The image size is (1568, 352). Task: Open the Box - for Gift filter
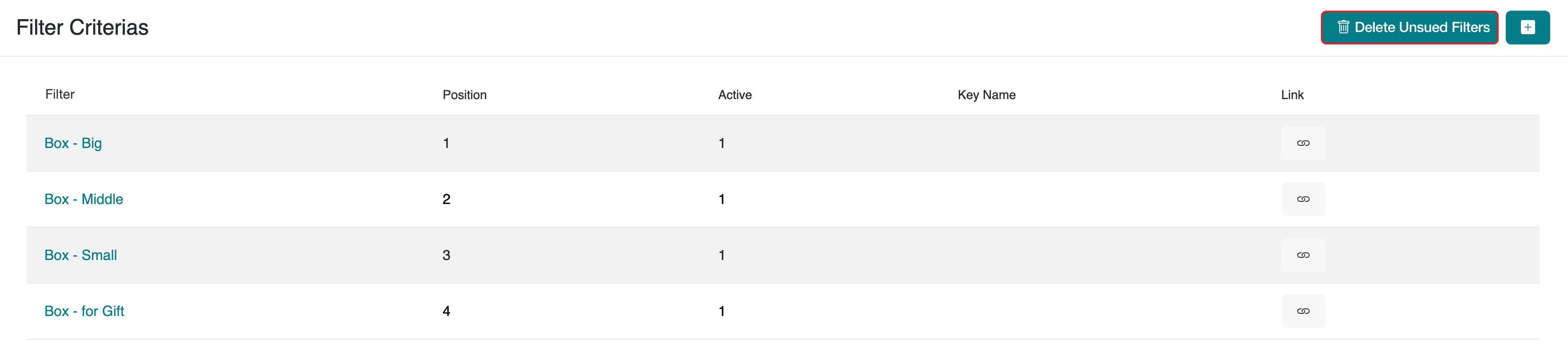coord(84,311)
